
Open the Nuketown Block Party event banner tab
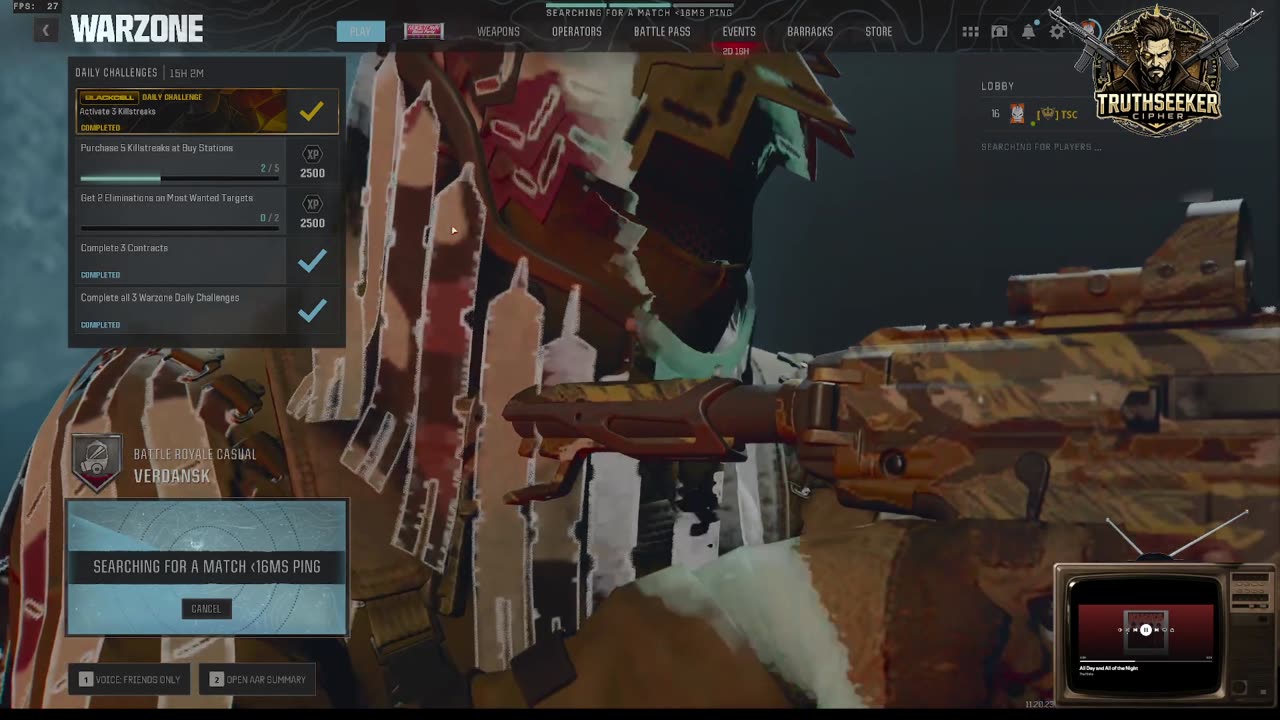click(x=423, y=31)
